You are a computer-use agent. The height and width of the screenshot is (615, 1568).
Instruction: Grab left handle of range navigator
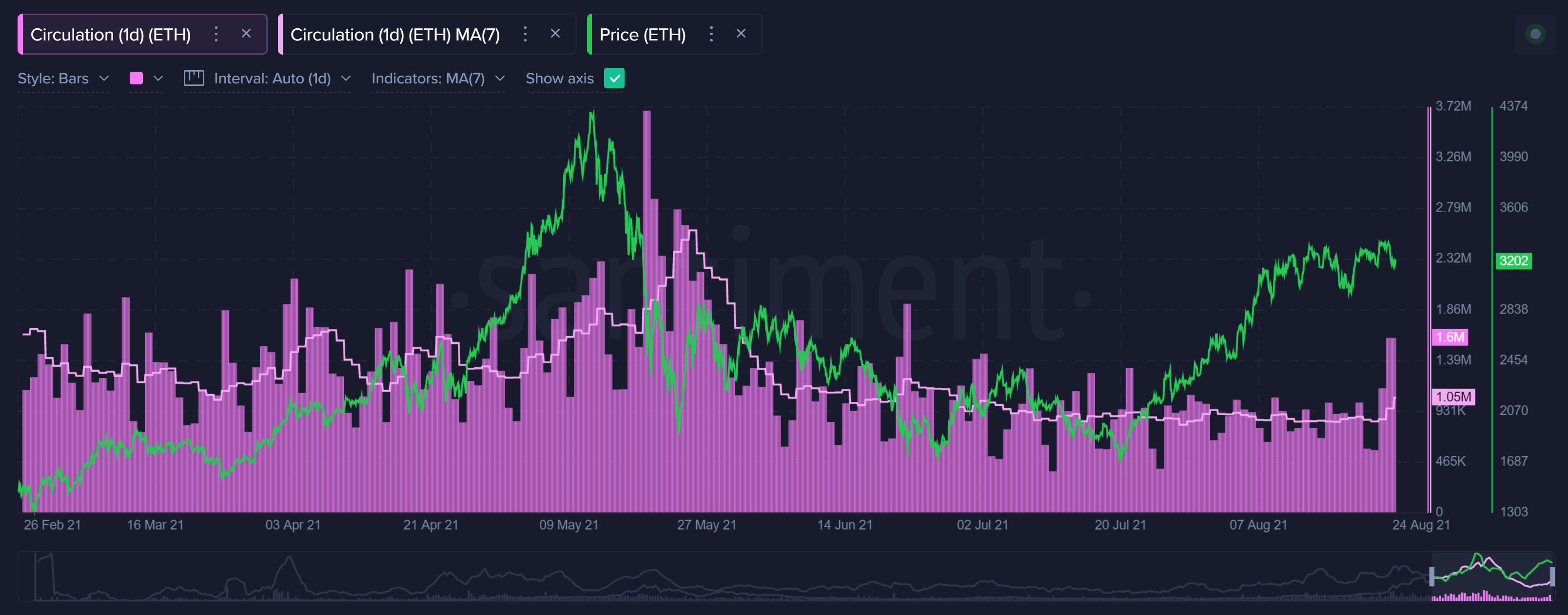coord(1431,576)
